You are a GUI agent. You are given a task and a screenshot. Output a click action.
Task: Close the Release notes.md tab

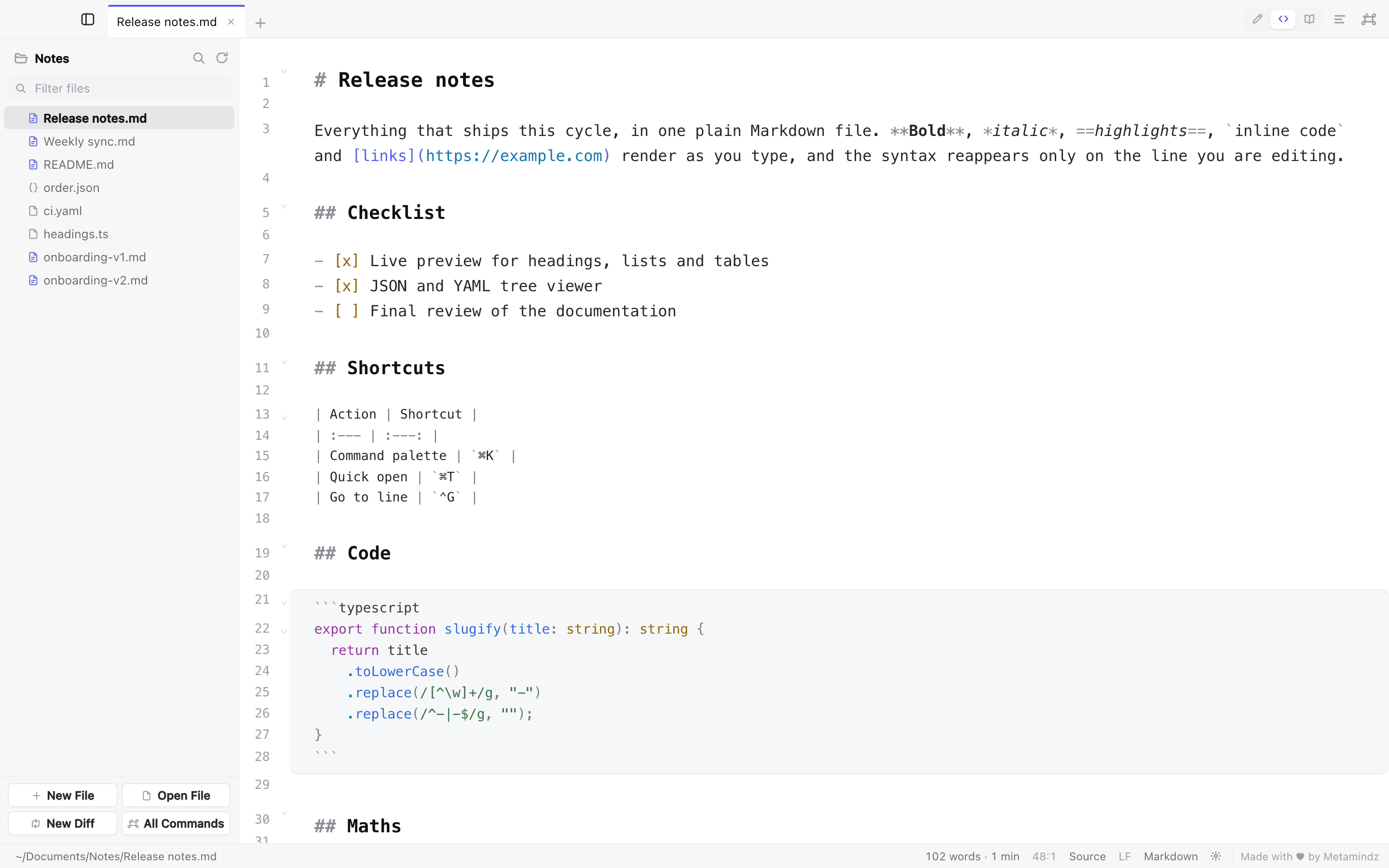point(231,22)
